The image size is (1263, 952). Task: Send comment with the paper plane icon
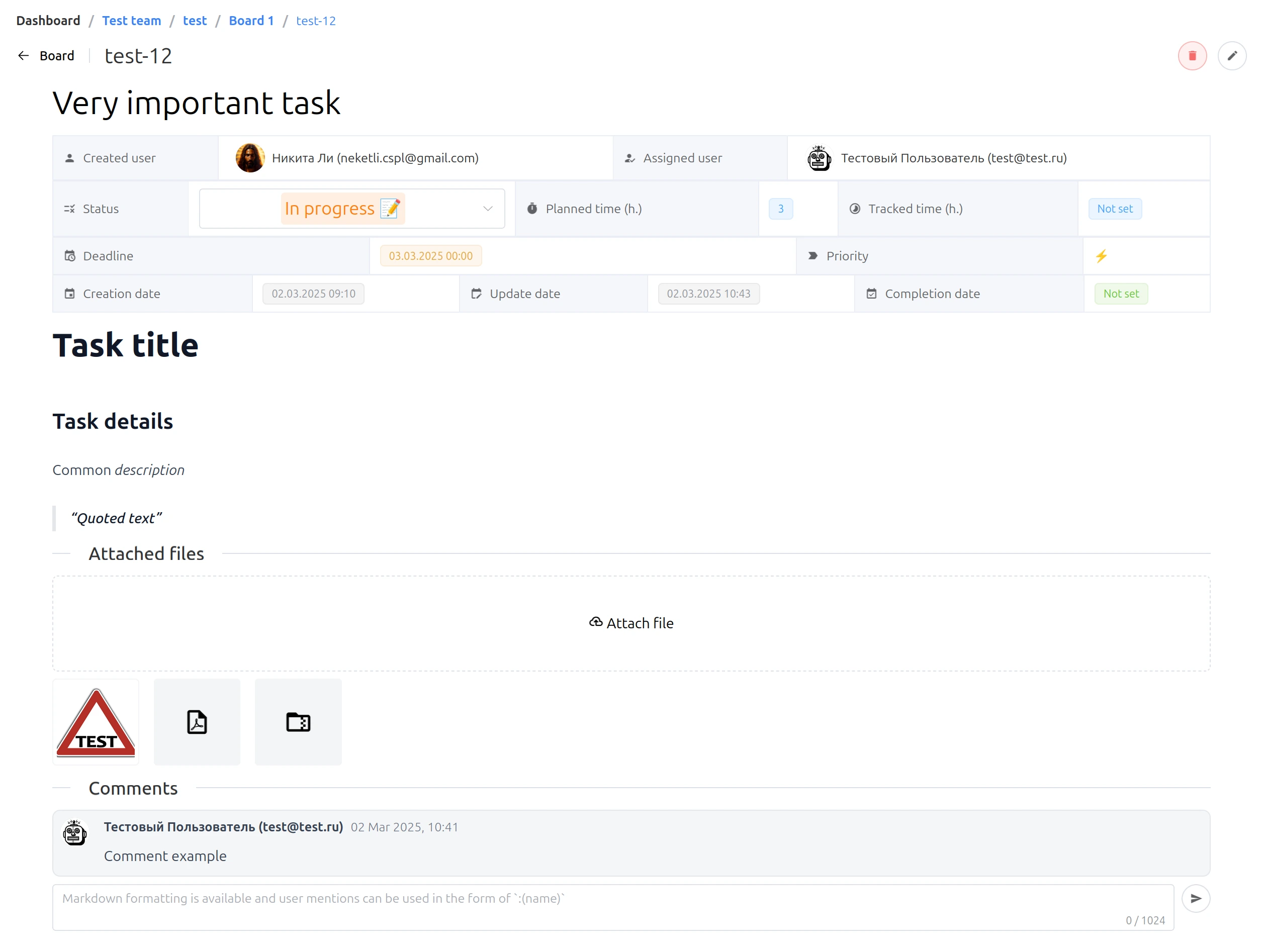[1195, 898]
